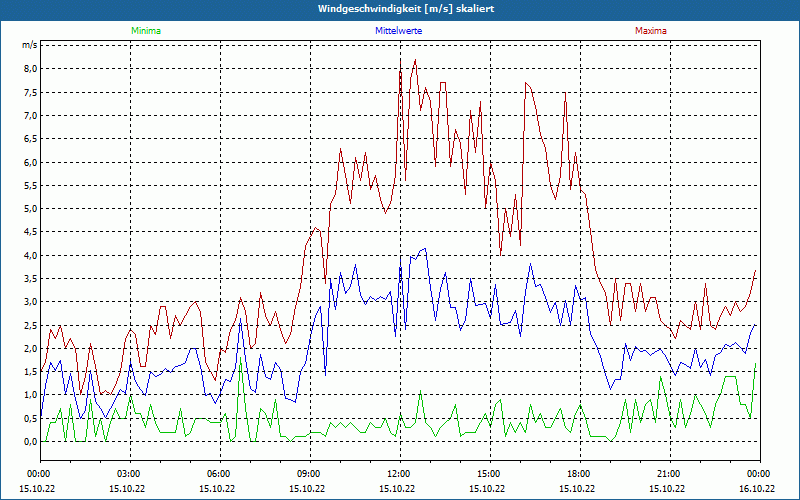Click the 15:00 time axis label

(x=489, y=474)
